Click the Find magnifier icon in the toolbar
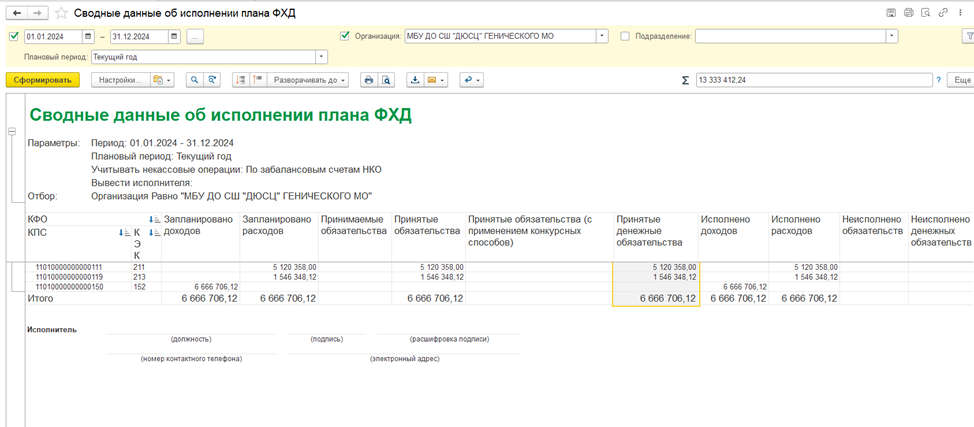 (x=195, y=80)
